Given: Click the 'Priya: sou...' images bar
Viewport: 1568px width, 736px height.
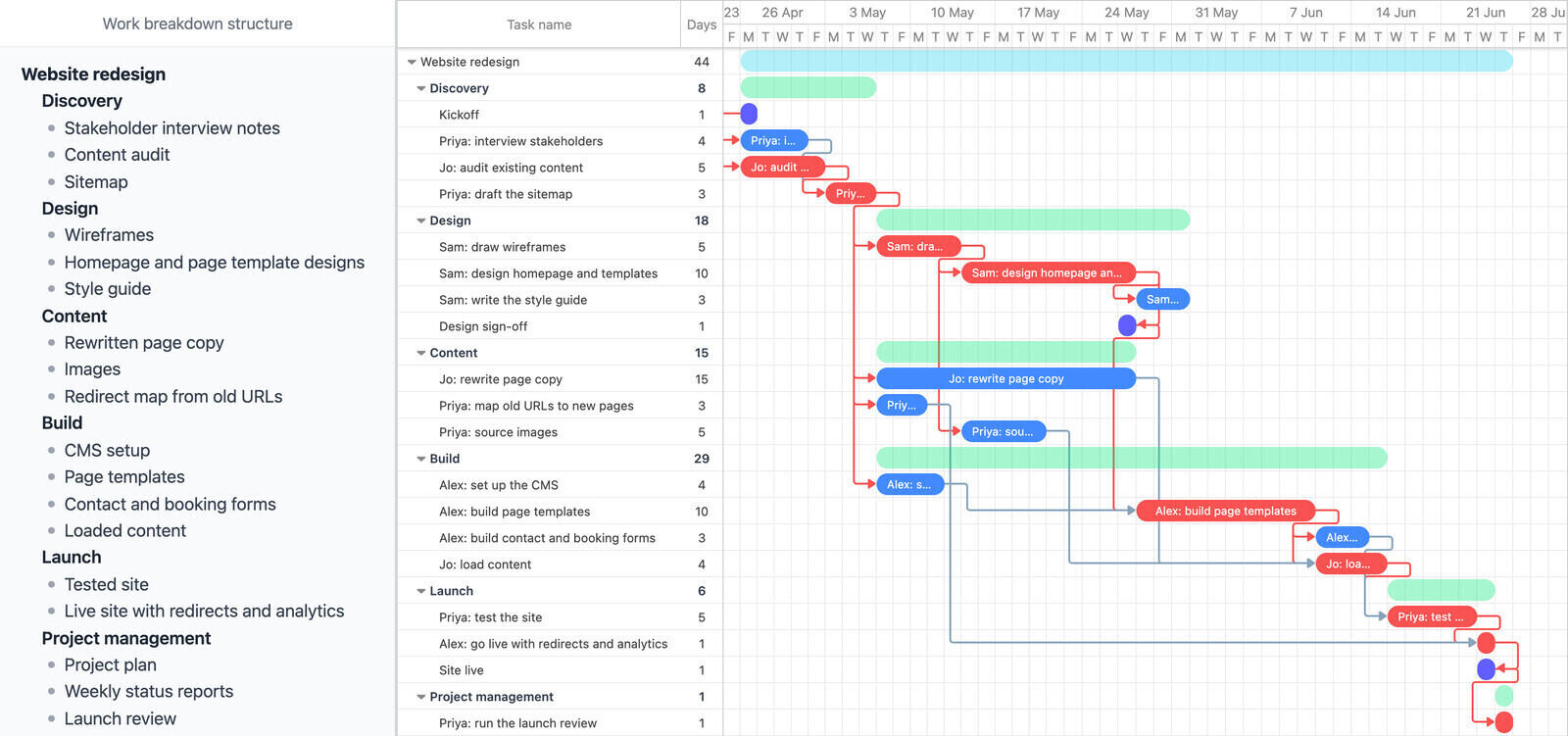Looking at the screenshot, I should tap(1004, 432).
